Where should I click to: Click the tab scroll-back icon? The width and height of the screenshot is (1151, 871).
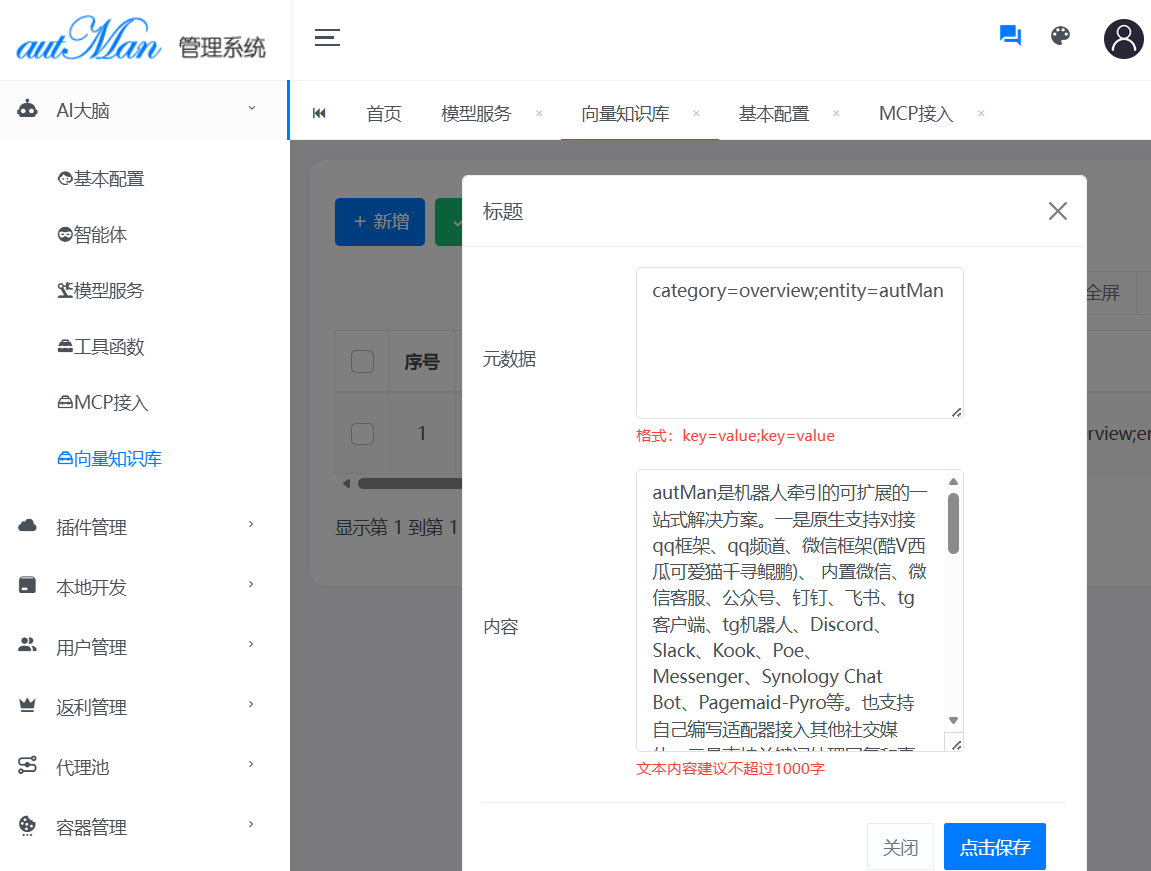pyautogui.click(x=319, y=113)
